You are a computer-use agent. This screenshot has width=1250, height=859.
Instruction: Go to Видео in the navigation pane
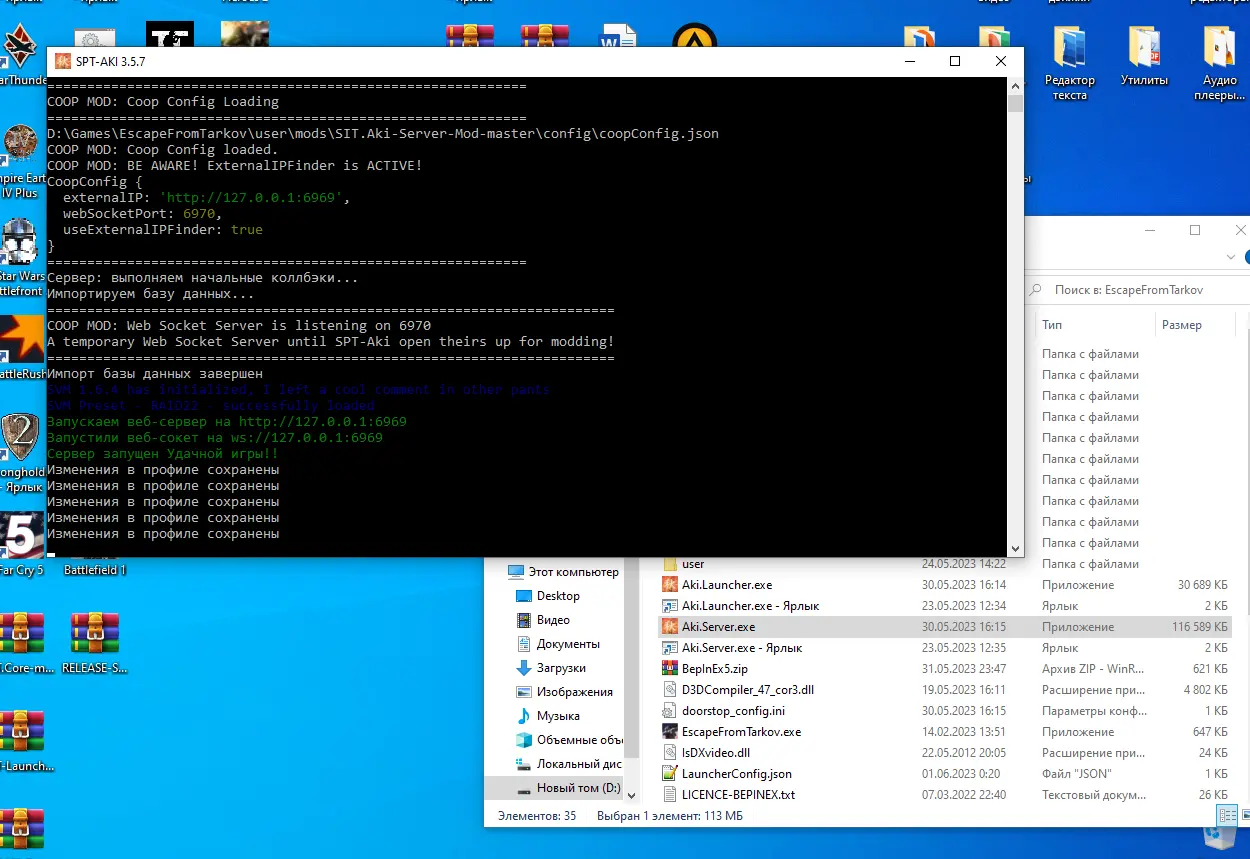point(543,620)
